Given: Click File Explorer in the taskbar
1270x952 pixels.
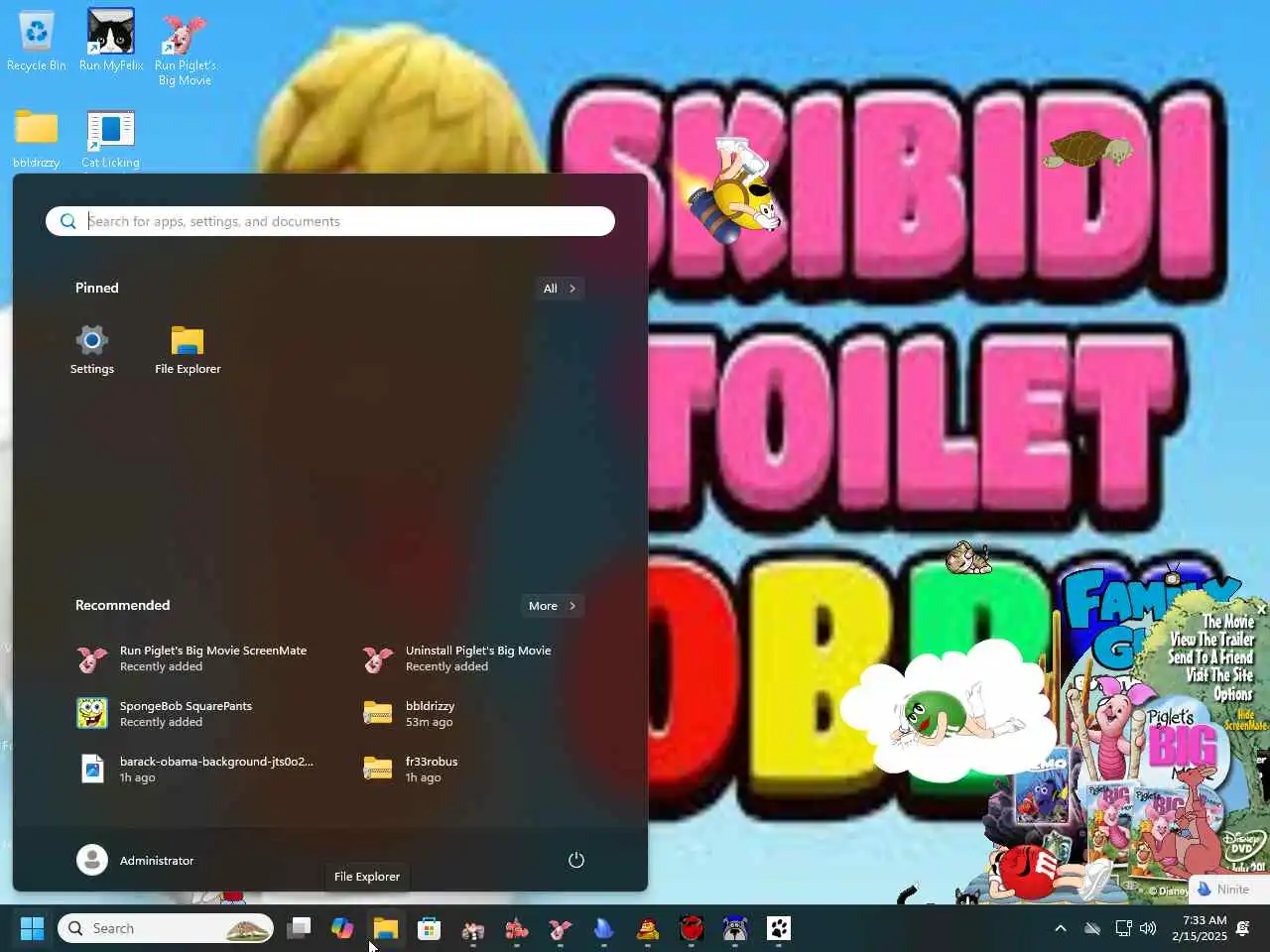Looking at the screenshot, I should click(386, 928).
